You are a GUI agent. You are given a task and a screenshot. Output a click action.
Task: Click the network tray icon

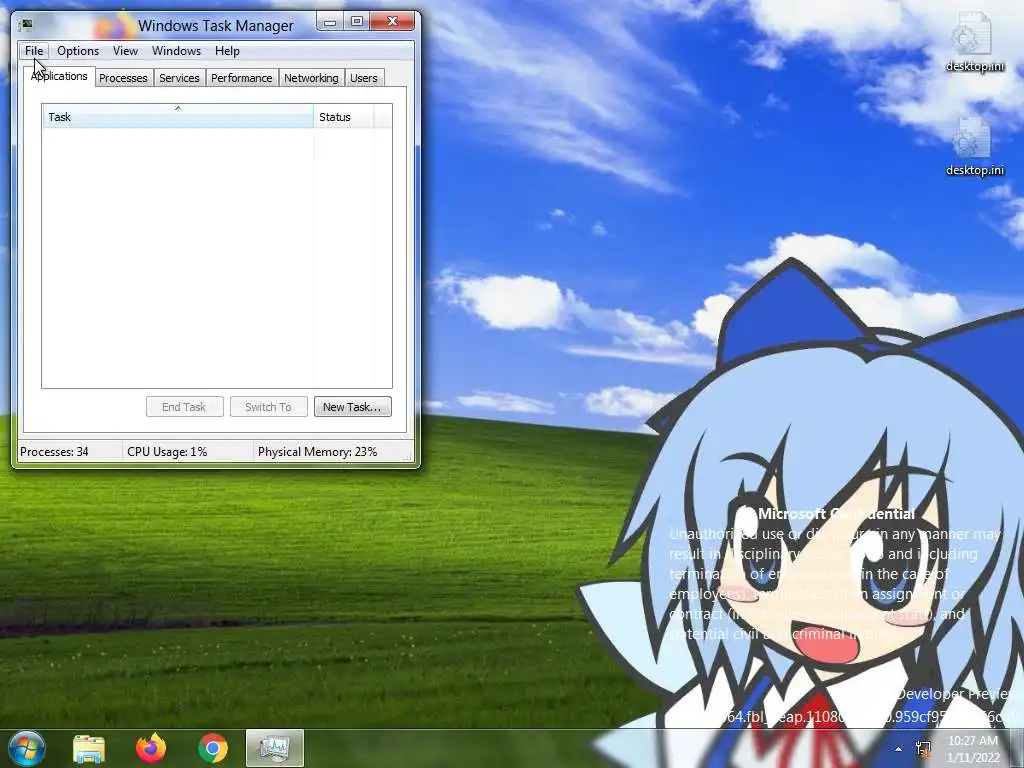[x=923, y=748]
